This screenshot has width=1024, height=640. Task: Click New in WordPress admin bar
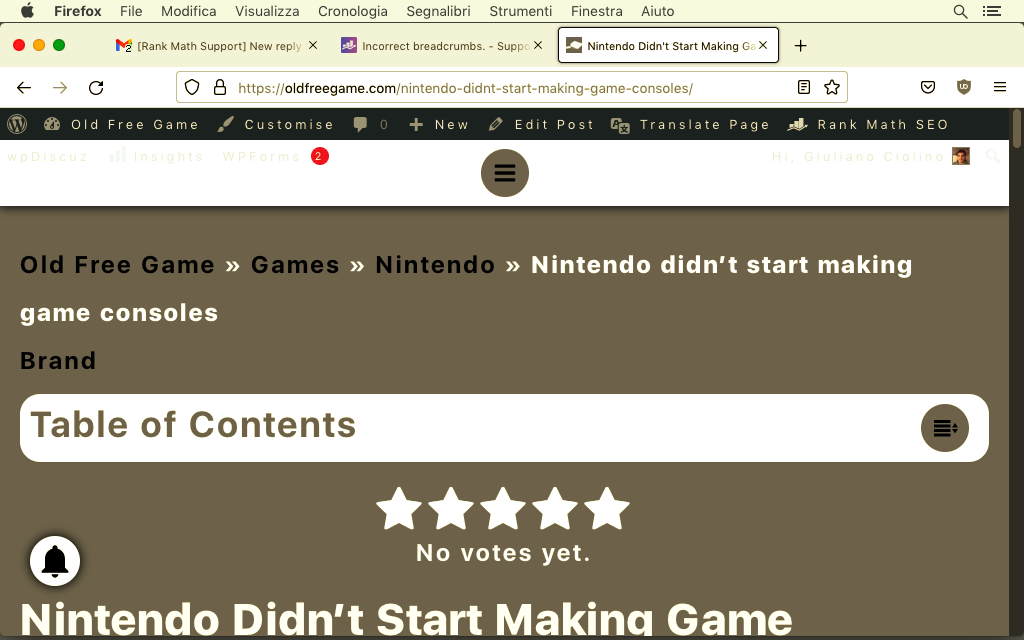pyautogui.click(x=439, y=124)
